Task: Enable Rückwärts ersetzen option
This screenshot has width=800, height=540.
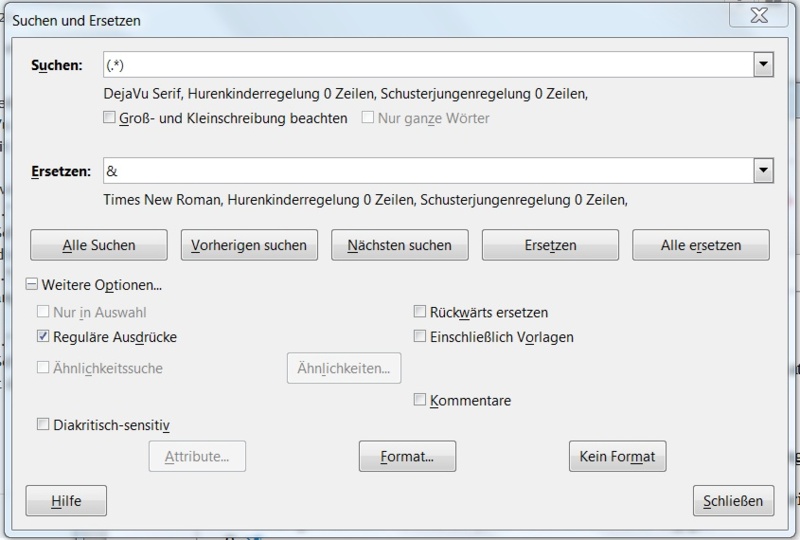Action: (x=420, y=312)
